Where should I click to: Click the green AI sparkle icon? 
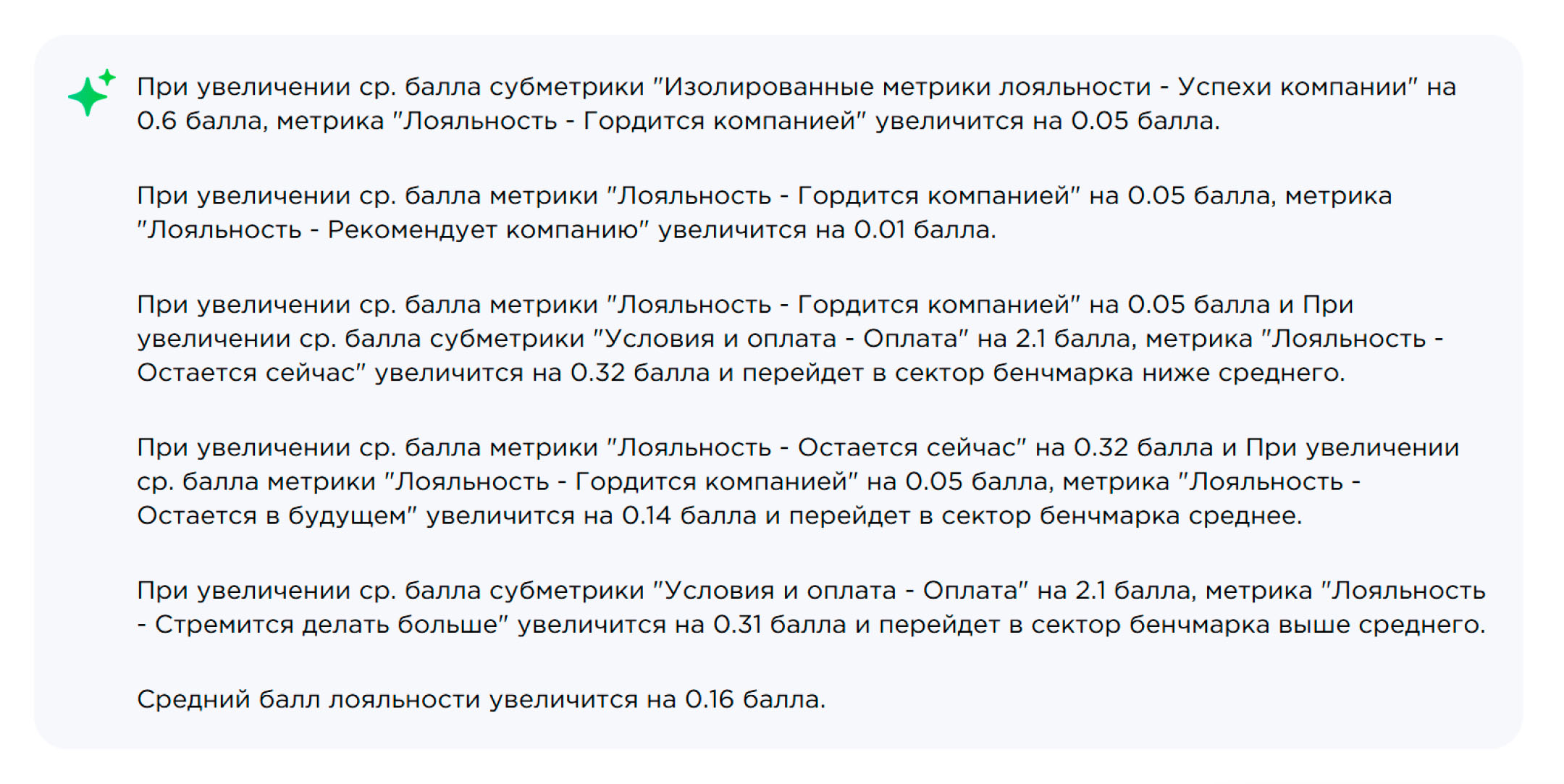pos(91,92)
